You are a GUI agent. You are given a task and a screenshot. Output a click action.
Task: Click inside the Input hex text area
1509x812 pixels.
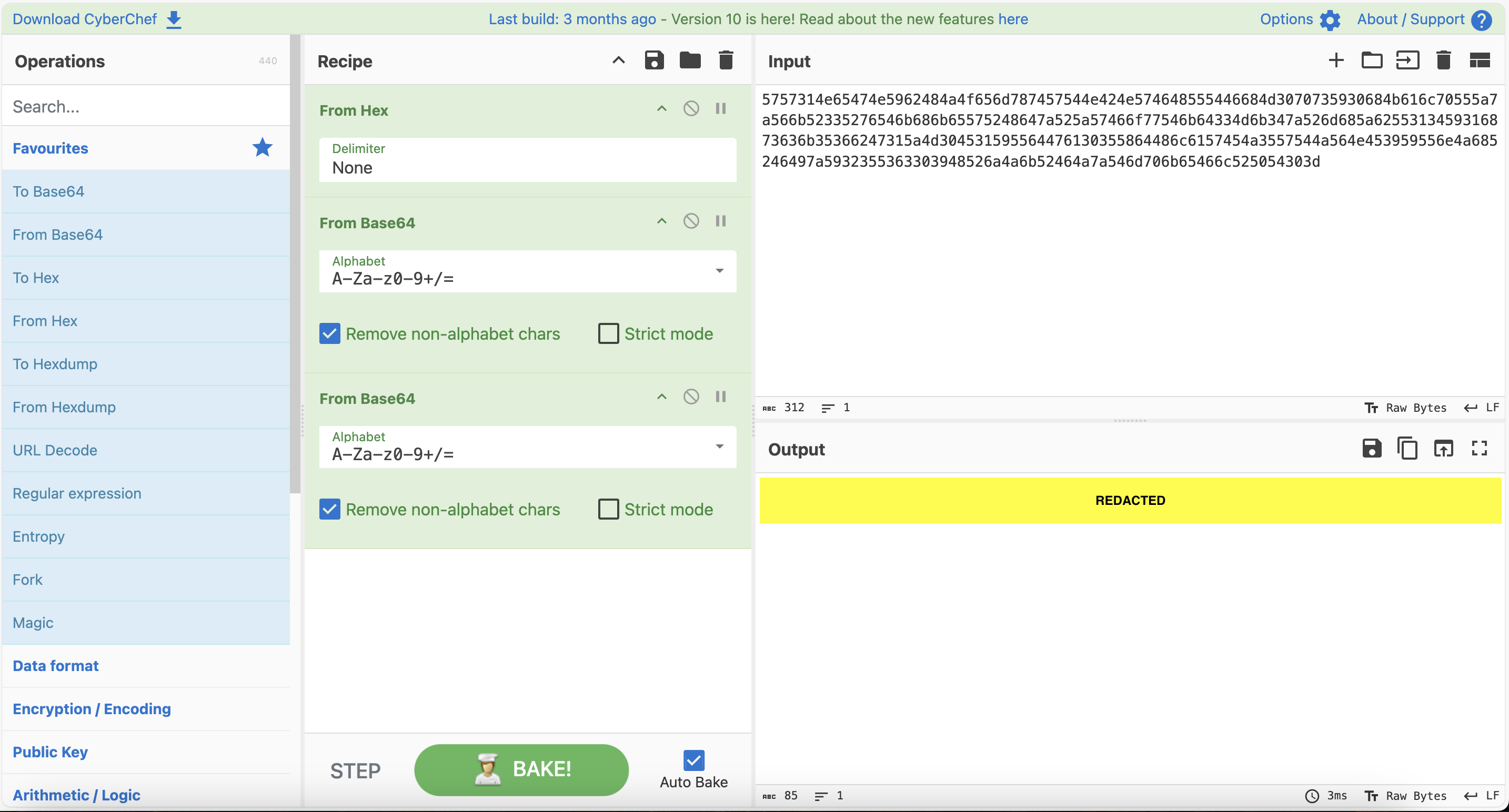coord(1130,240)
